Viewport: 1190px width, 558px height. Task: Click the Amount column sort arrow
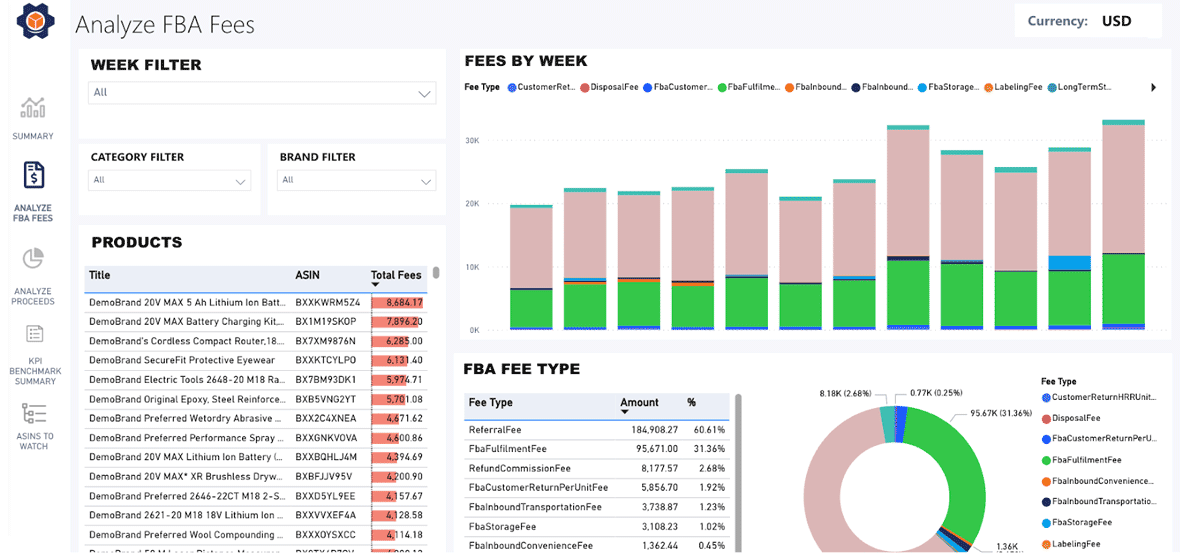[625, 412]
